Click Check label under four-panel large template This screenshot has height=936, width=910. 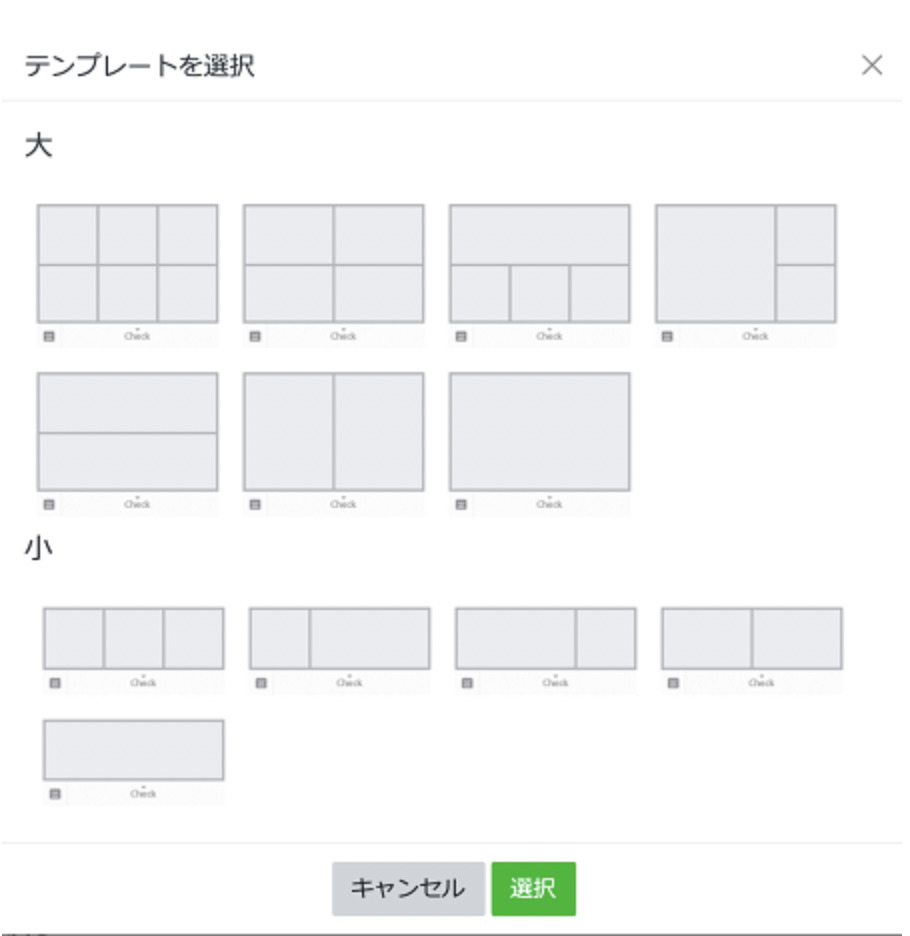pyautogui.click(x=343, y=336)
